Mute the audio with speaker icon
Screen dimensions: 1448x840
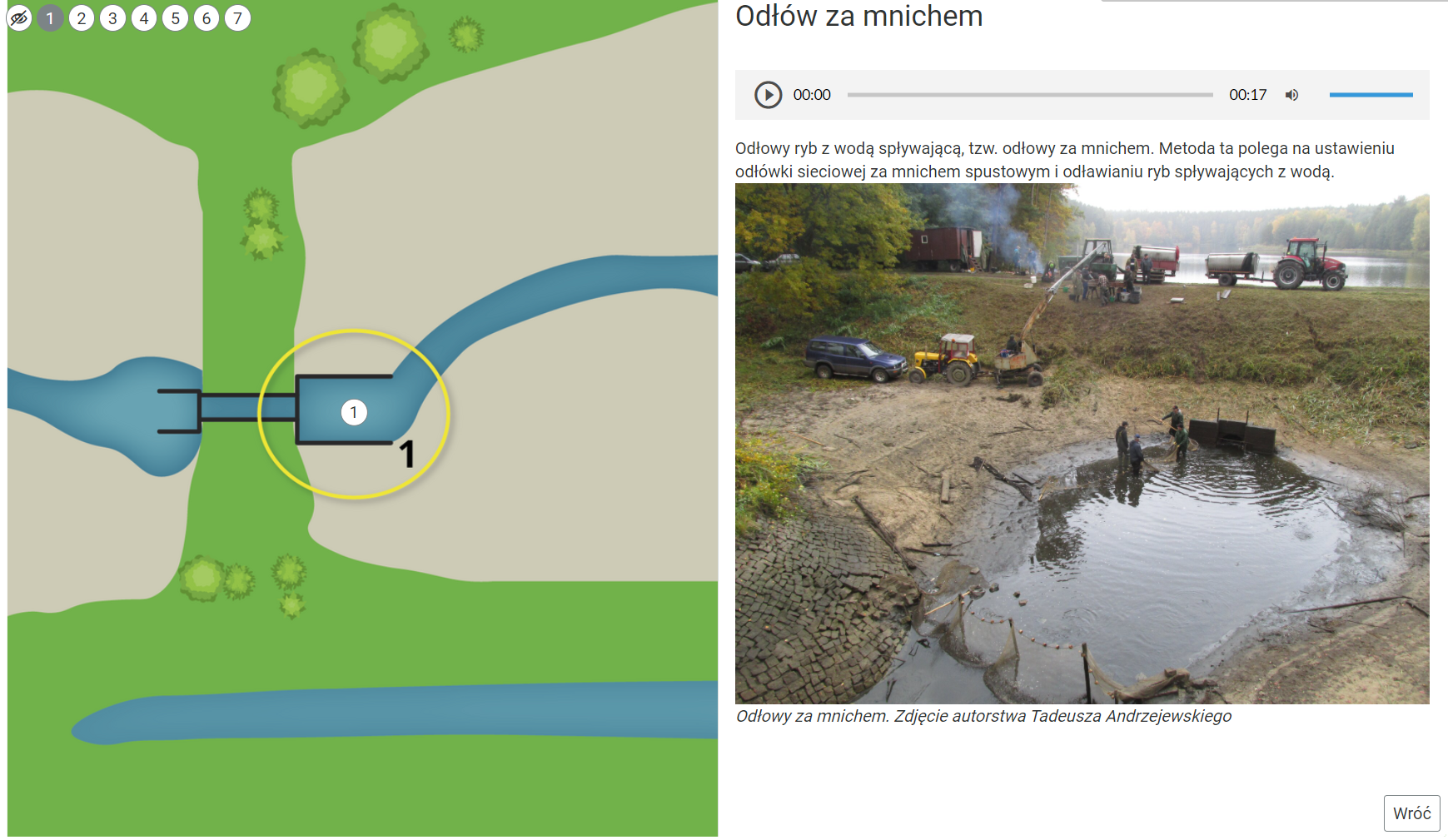(1291, 95)
